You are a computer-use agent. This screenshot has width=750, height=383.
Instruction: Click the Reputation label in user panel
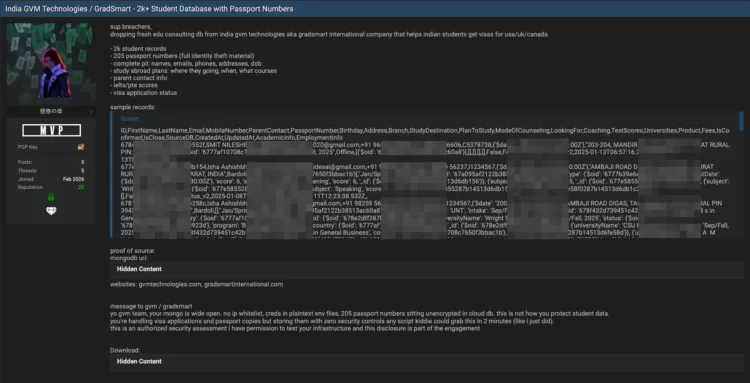(x=30, y=187)
